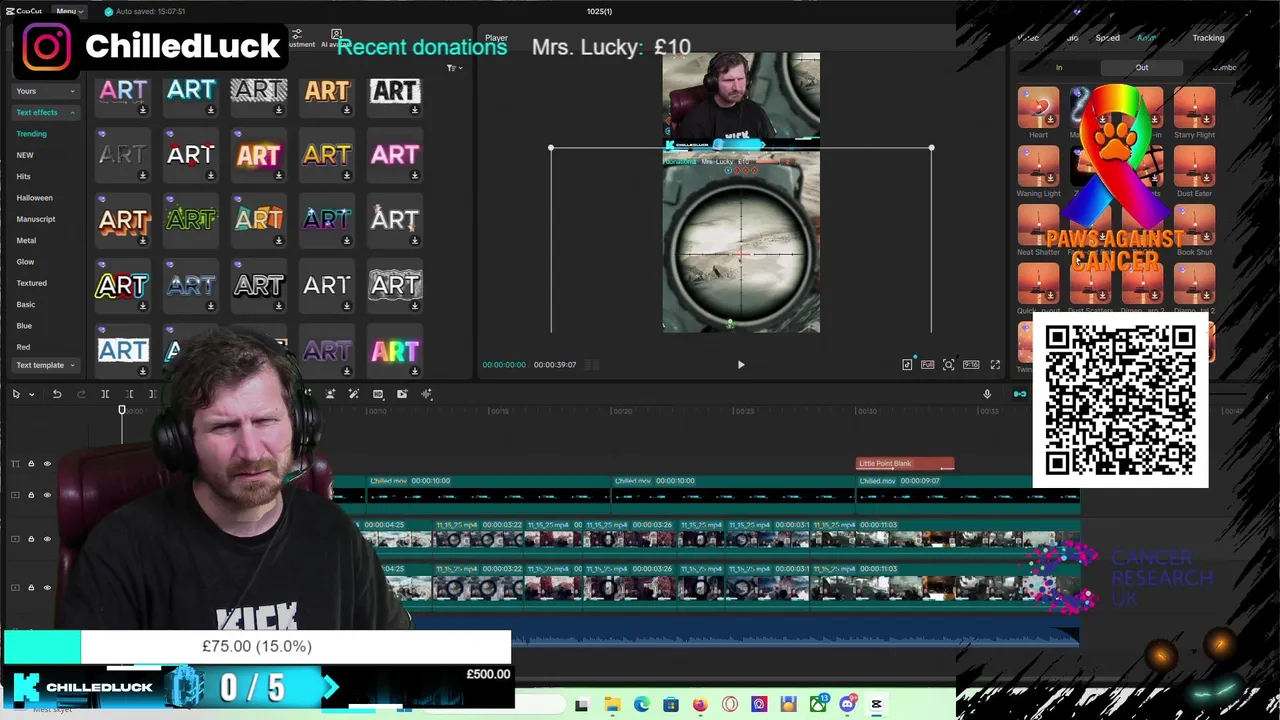This screenshot has width=1280, height=720.
Task: Select the Out animation tab
Action: click(x=1141, y=67)
